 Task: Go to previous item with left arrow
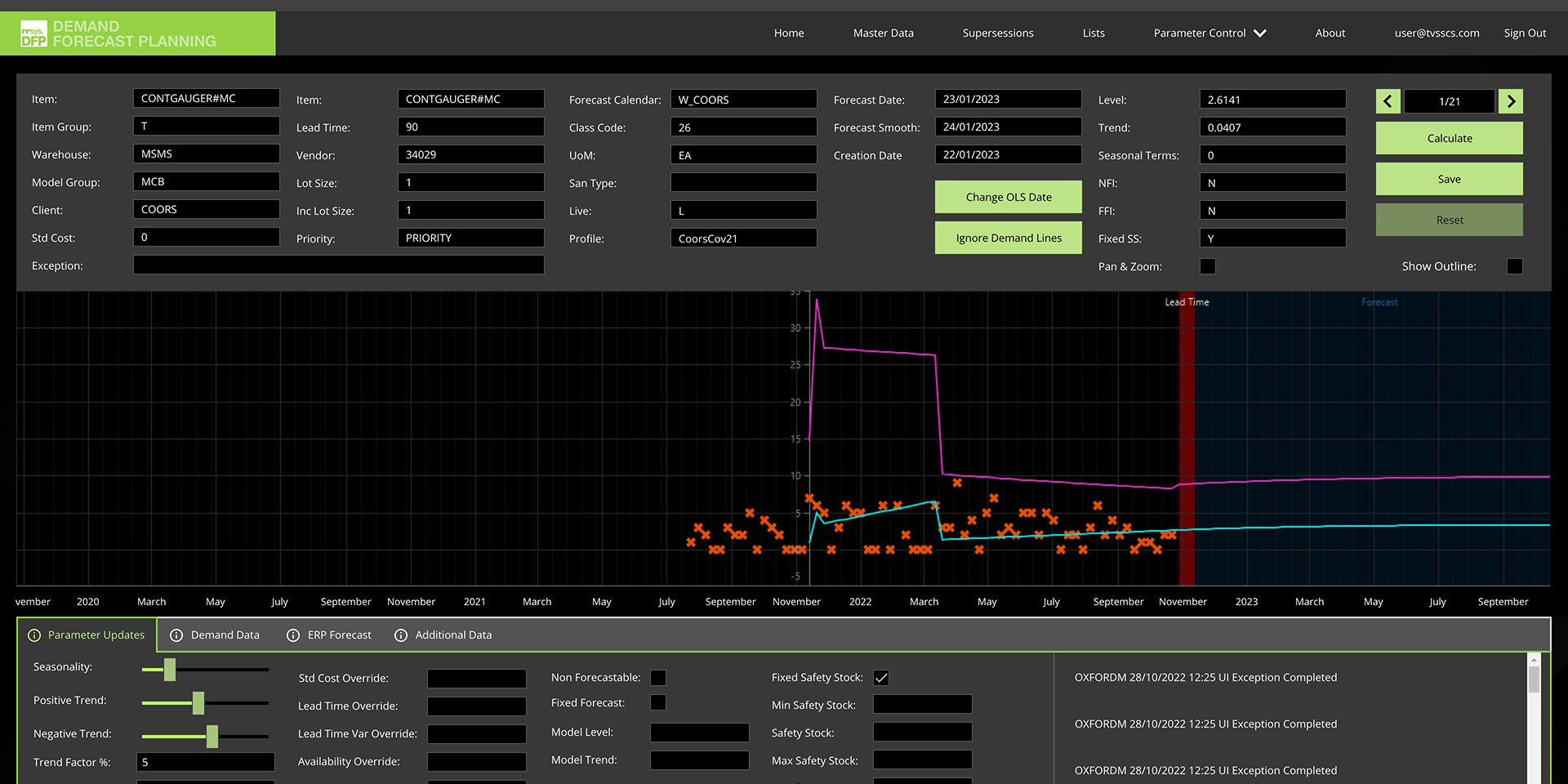[1388, 101]
